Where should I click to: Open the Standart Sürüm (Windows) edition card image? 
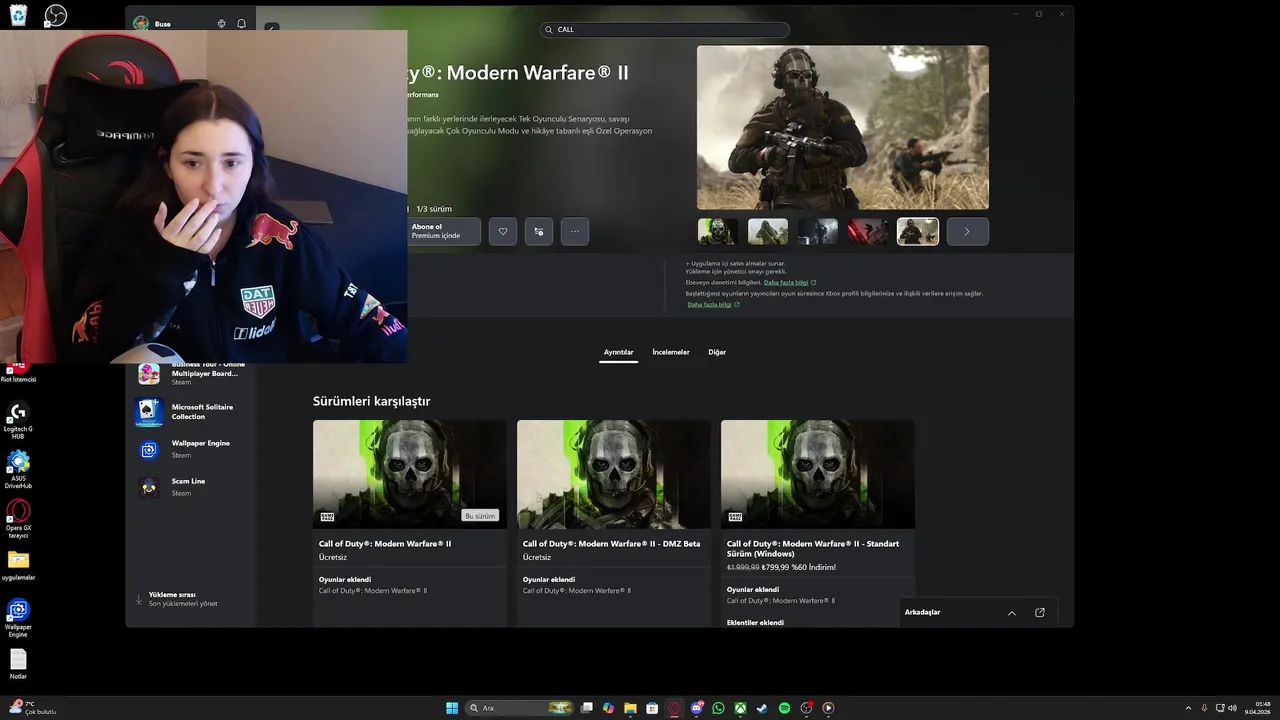coord(818,474)
